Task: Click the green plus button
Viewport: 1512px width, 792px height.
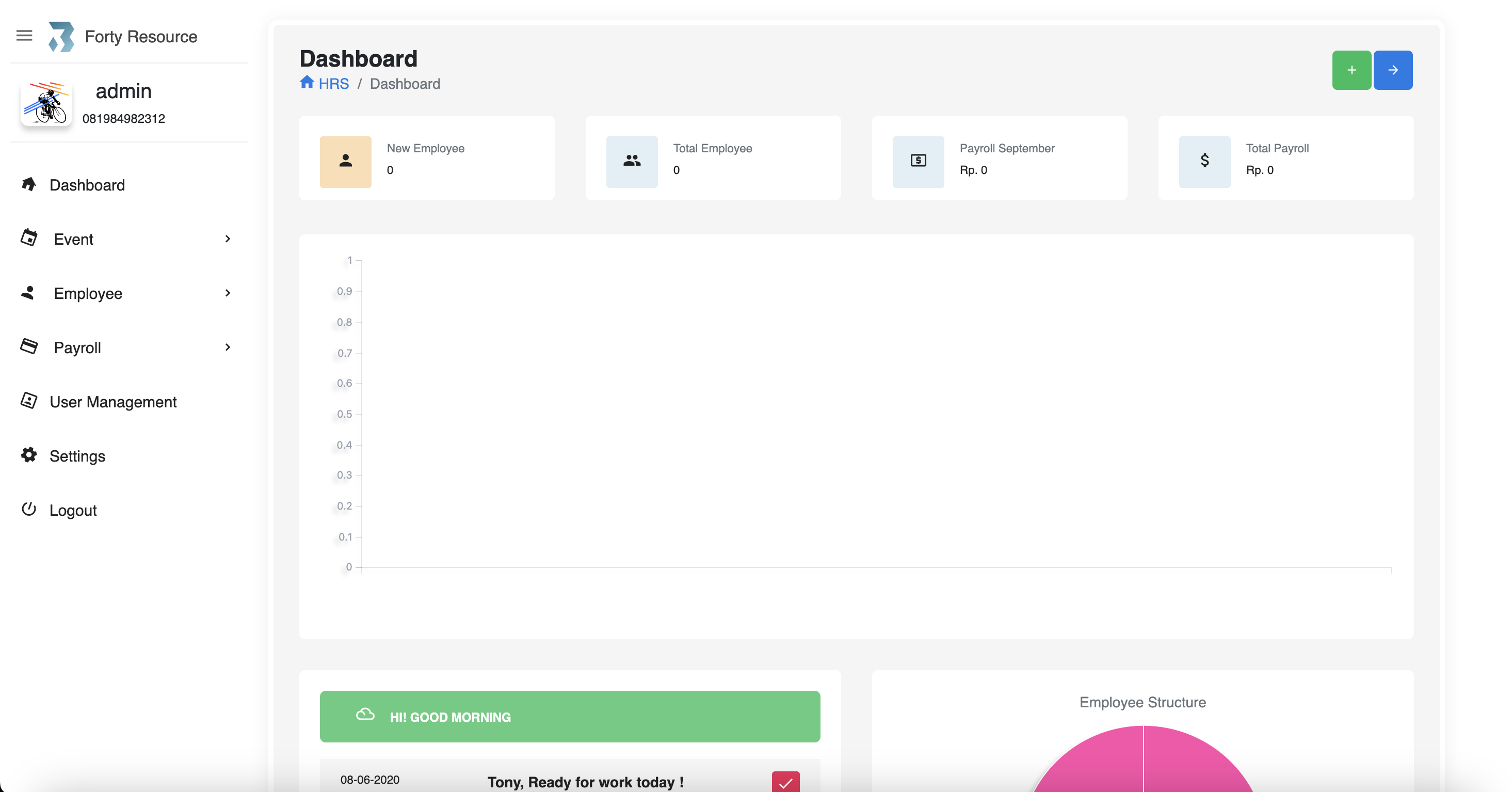Action: pyautogui.click(x=1351, y=70)
